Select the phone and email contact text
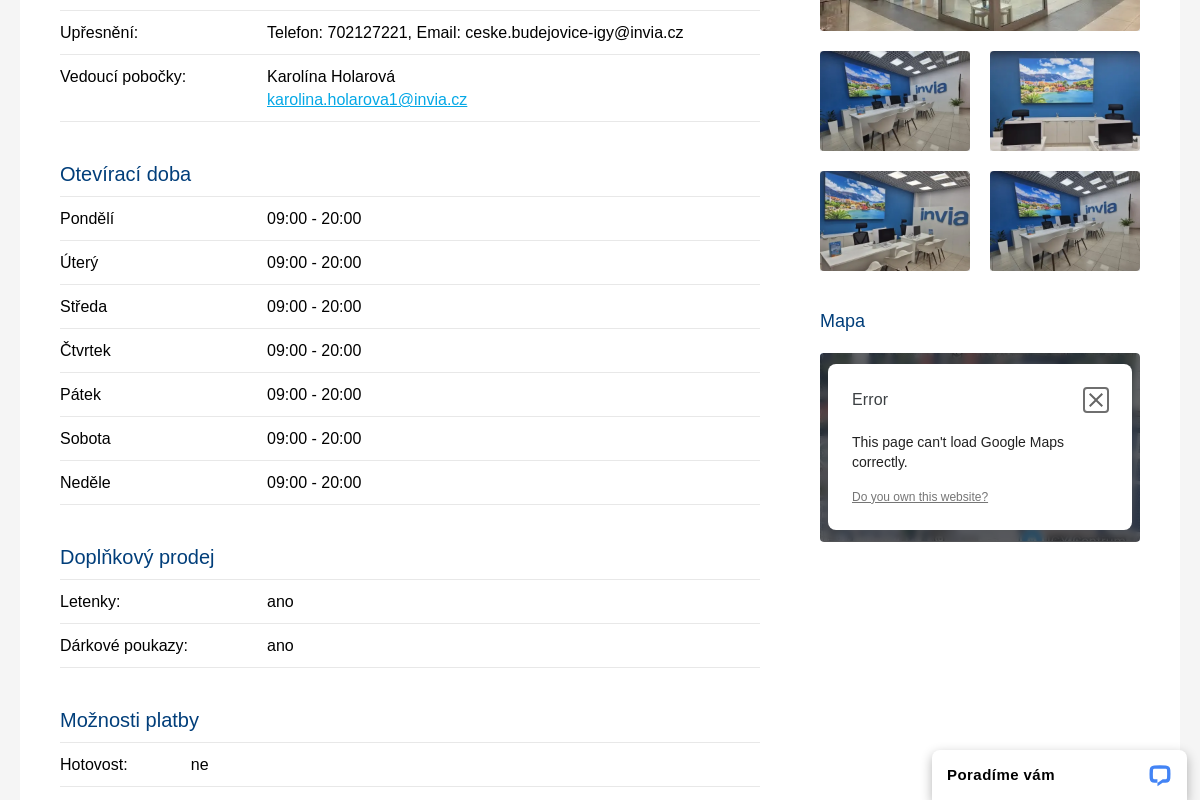 (475, 33)
